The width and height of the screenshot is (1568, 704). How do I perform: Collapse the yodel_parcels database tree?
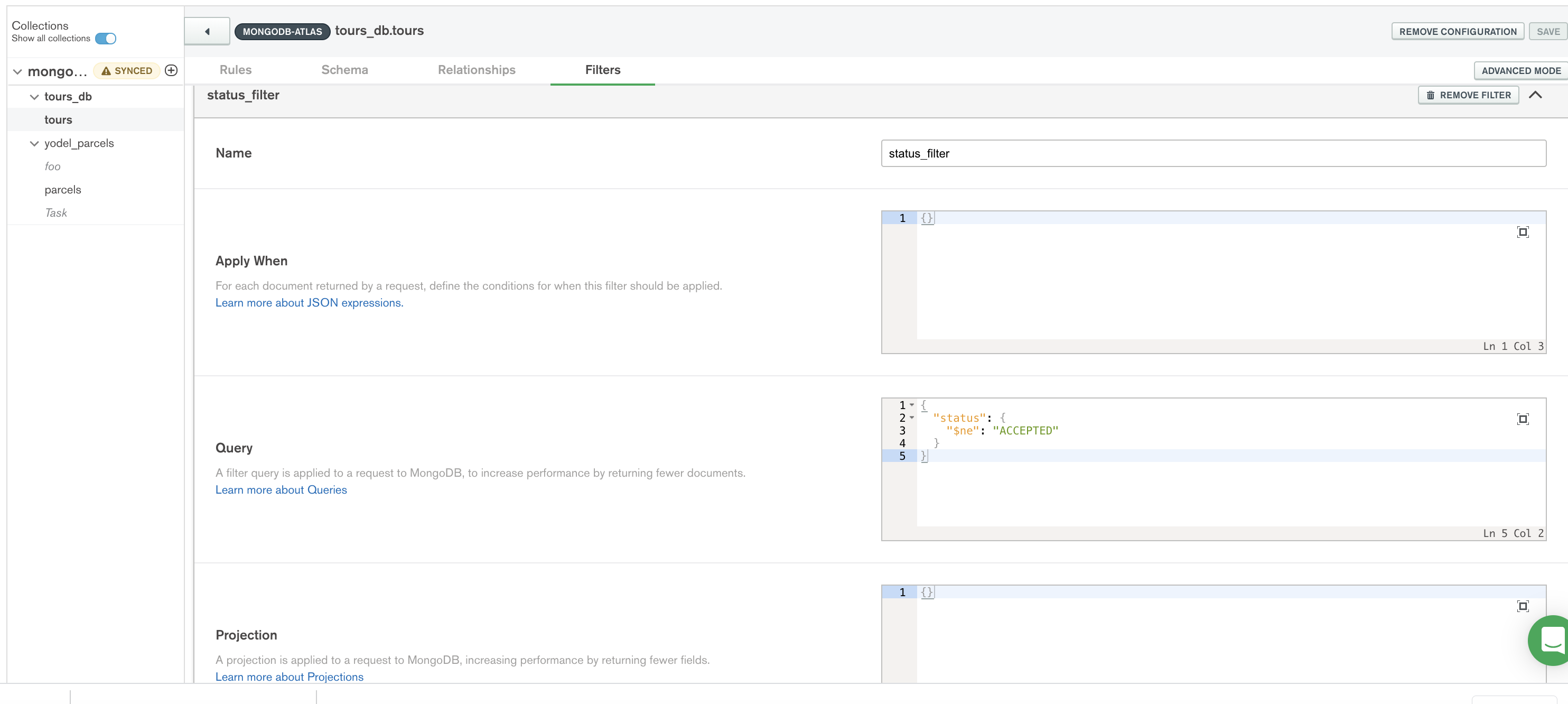[34, 144]
